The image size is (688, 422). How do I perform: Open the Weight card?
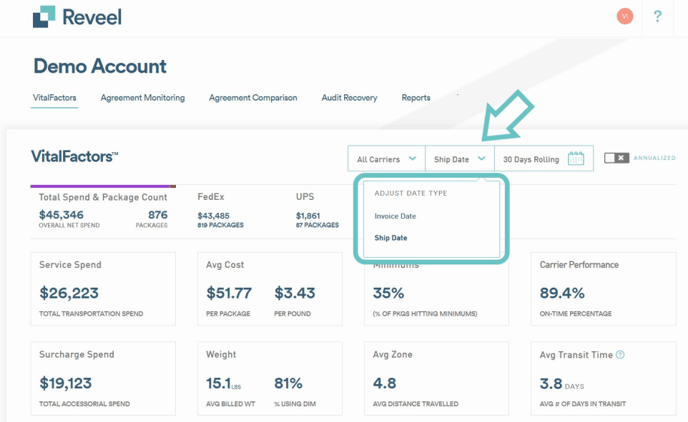270,379
